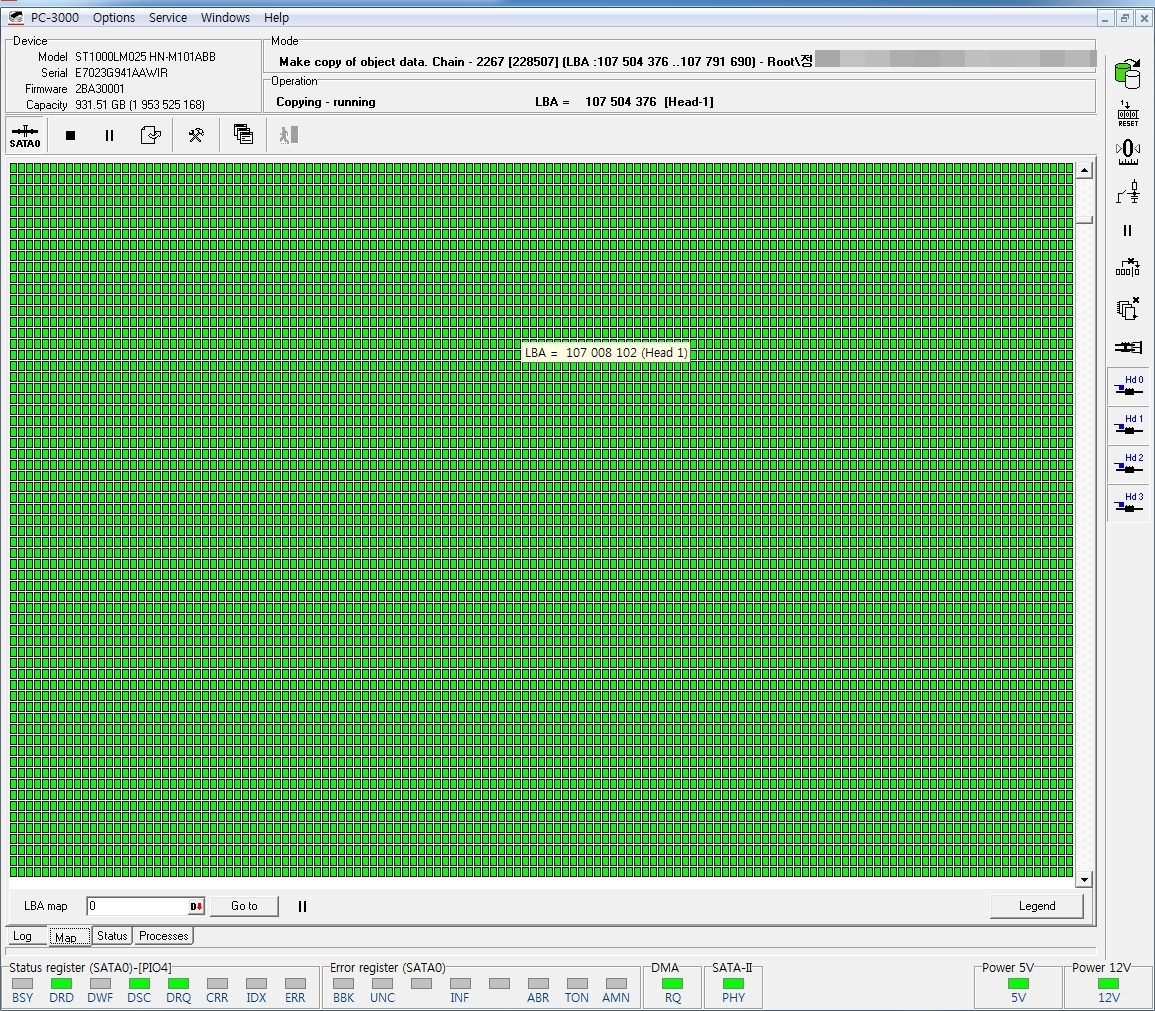
Task: Click the power switch circuit icon
Action: 1128,192
